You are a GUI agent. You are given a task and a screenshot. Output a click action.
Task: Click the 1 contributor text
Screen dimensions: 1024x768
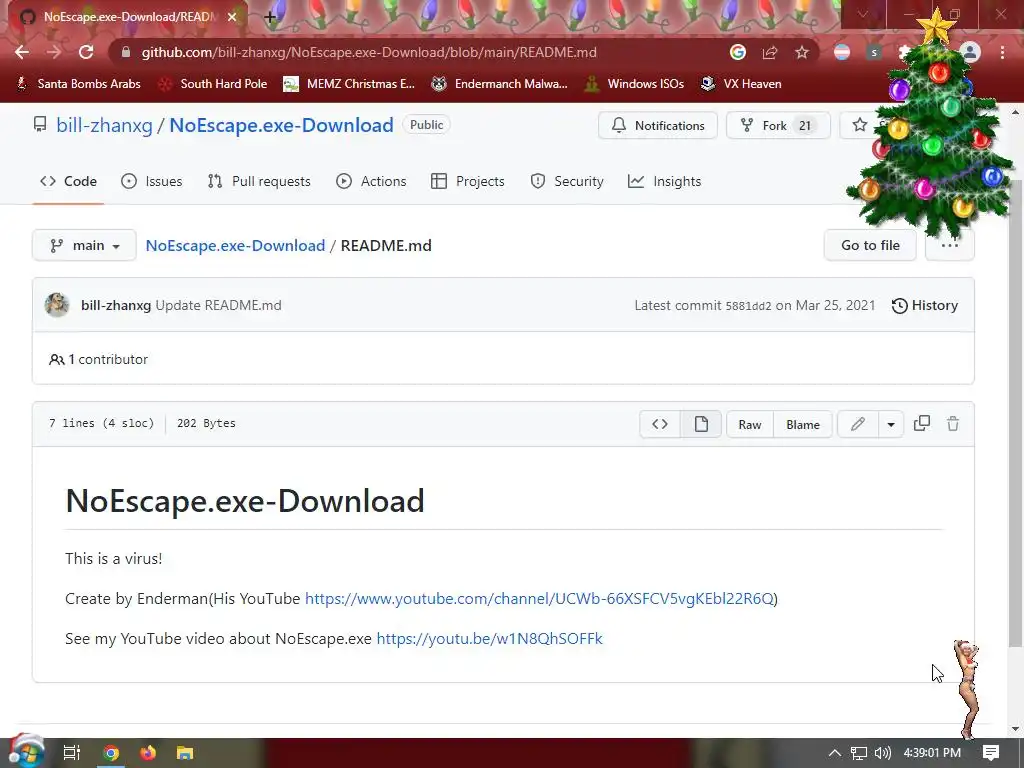(x=99, y=359)
